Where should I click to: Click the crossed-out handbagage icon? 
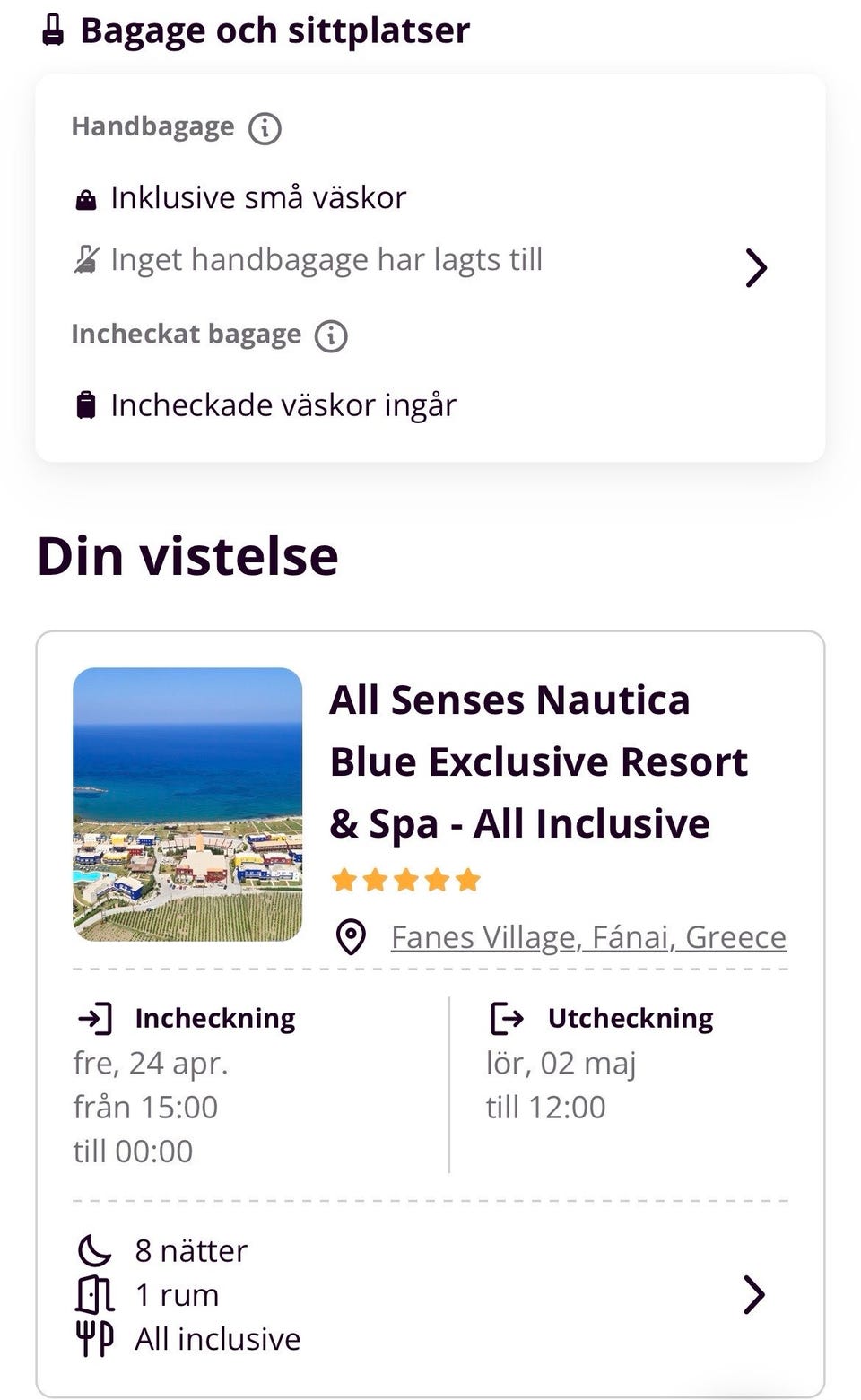click(x=86, y=260)
